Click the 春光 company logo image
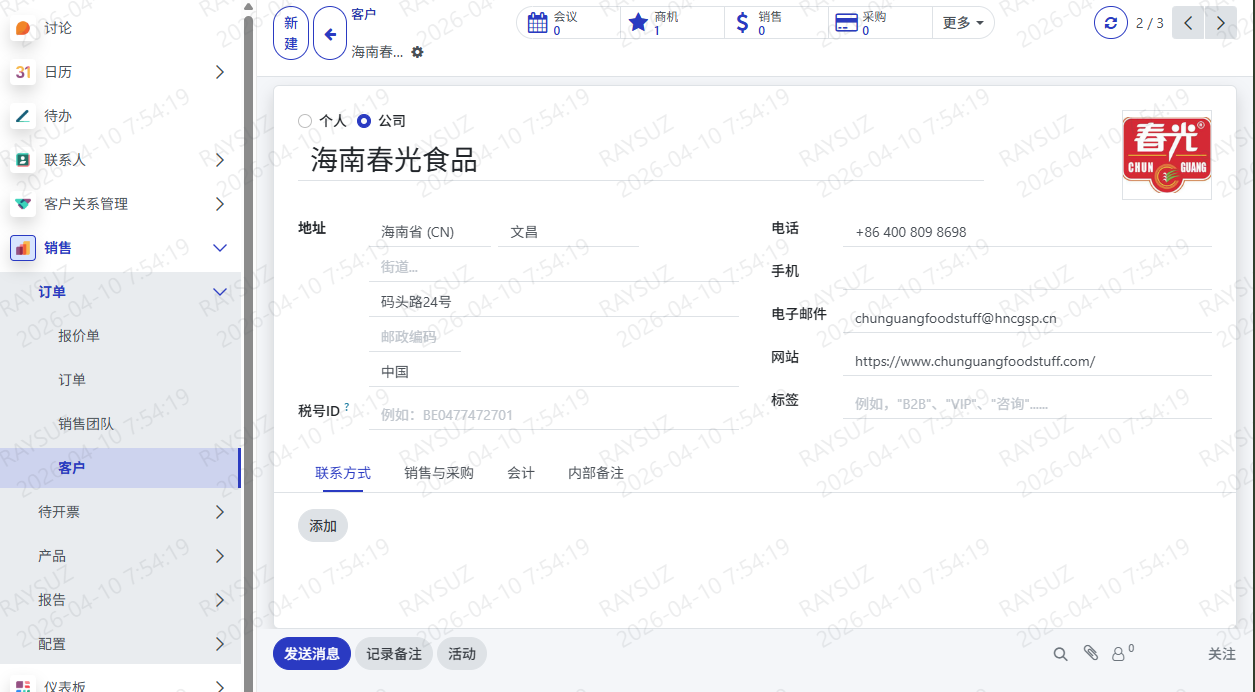Viewport: 1255px width, 692px height. pyautogui.click(x=1167, y=155)
